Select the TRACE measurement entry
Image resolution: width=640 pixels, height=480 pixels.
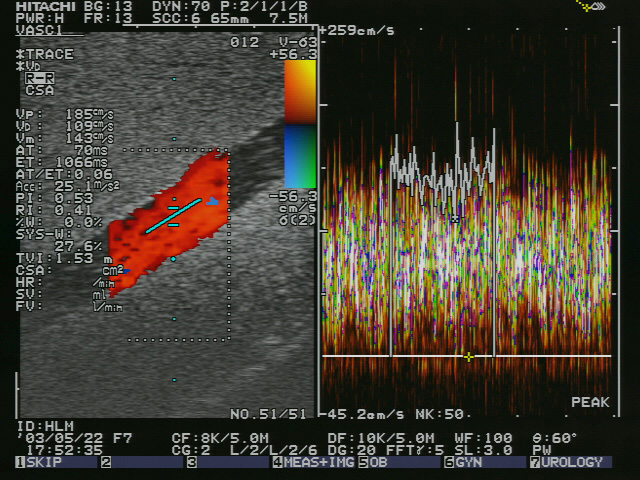(x=46, y=54)
